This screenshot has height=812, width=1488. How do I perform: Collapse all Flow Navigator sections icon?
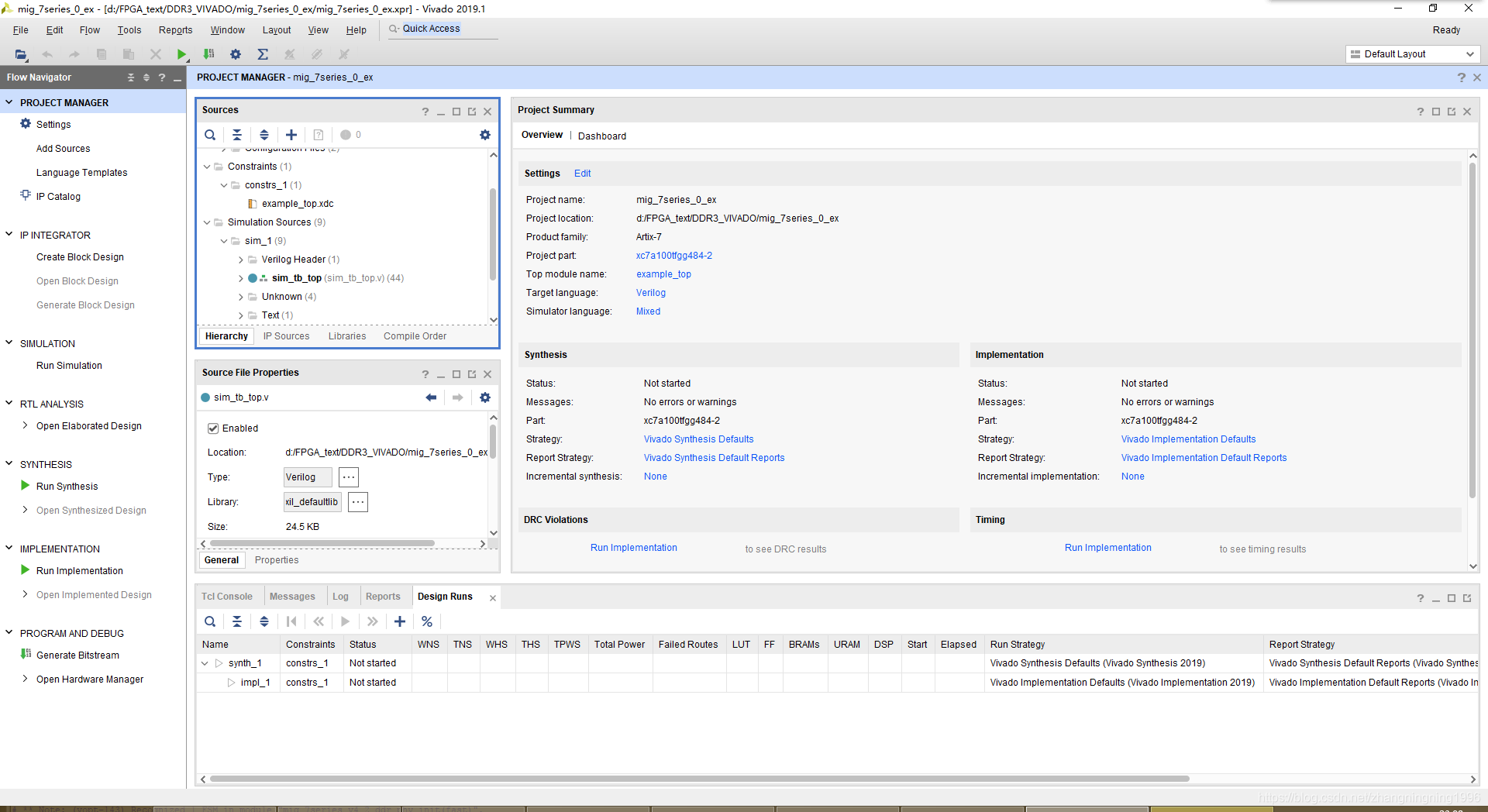(x=131, y=77)
